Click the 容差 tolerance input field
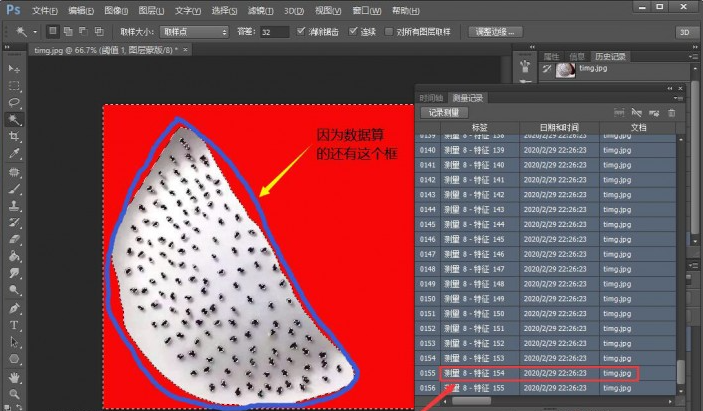The height and width of the screenshot is (411, 703). tap(272, 32)
